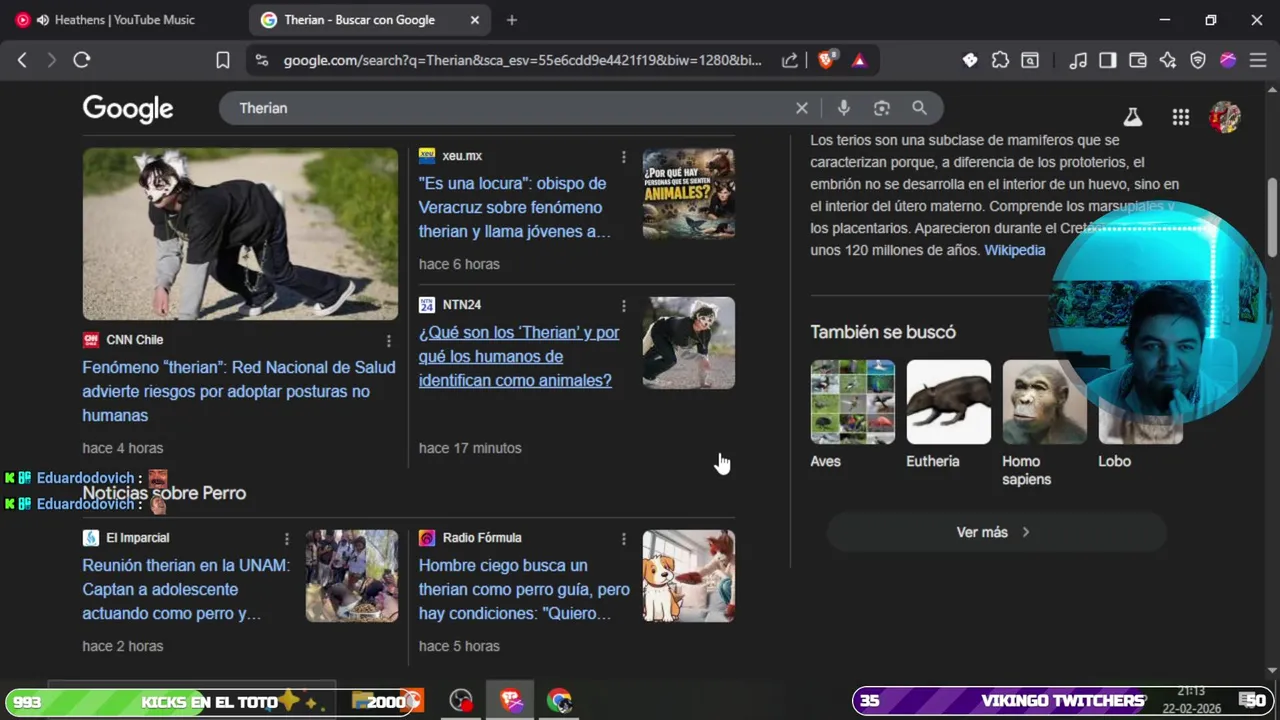Open options for the xeu.mx result
This screenshot has height=720, width=1280.
coord(623,157)
